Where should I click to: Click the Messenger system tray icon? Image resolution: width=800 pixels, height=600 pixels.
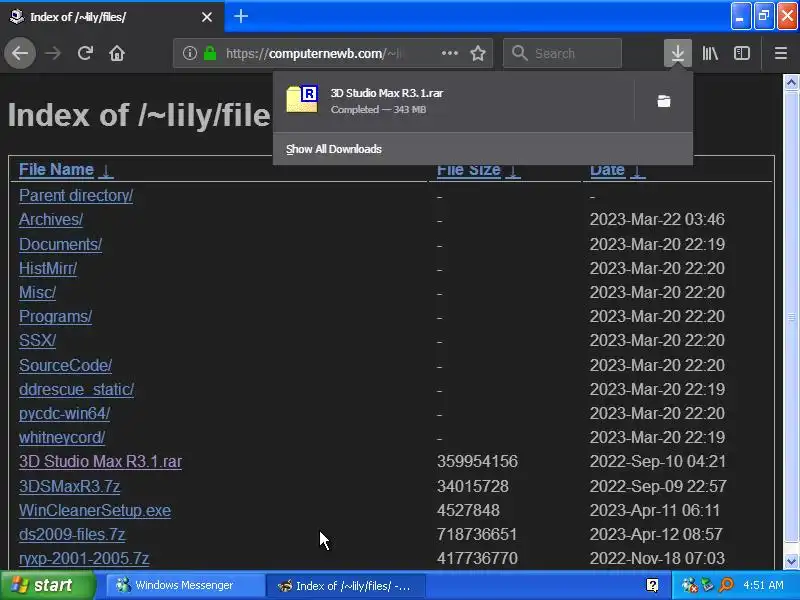coord(689,585)
